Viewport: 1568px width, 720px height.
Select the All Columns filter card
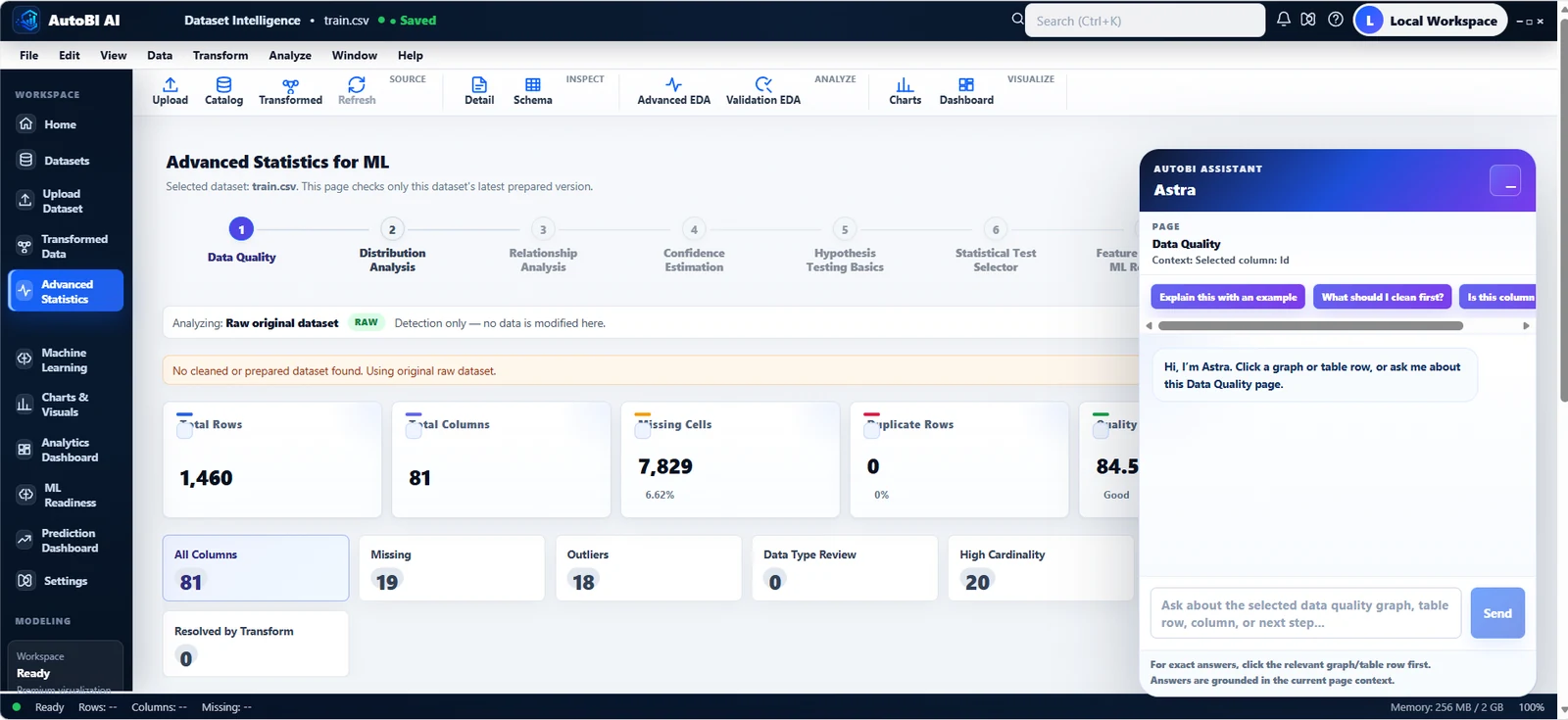pyautogui.click(x=256, y=568)
